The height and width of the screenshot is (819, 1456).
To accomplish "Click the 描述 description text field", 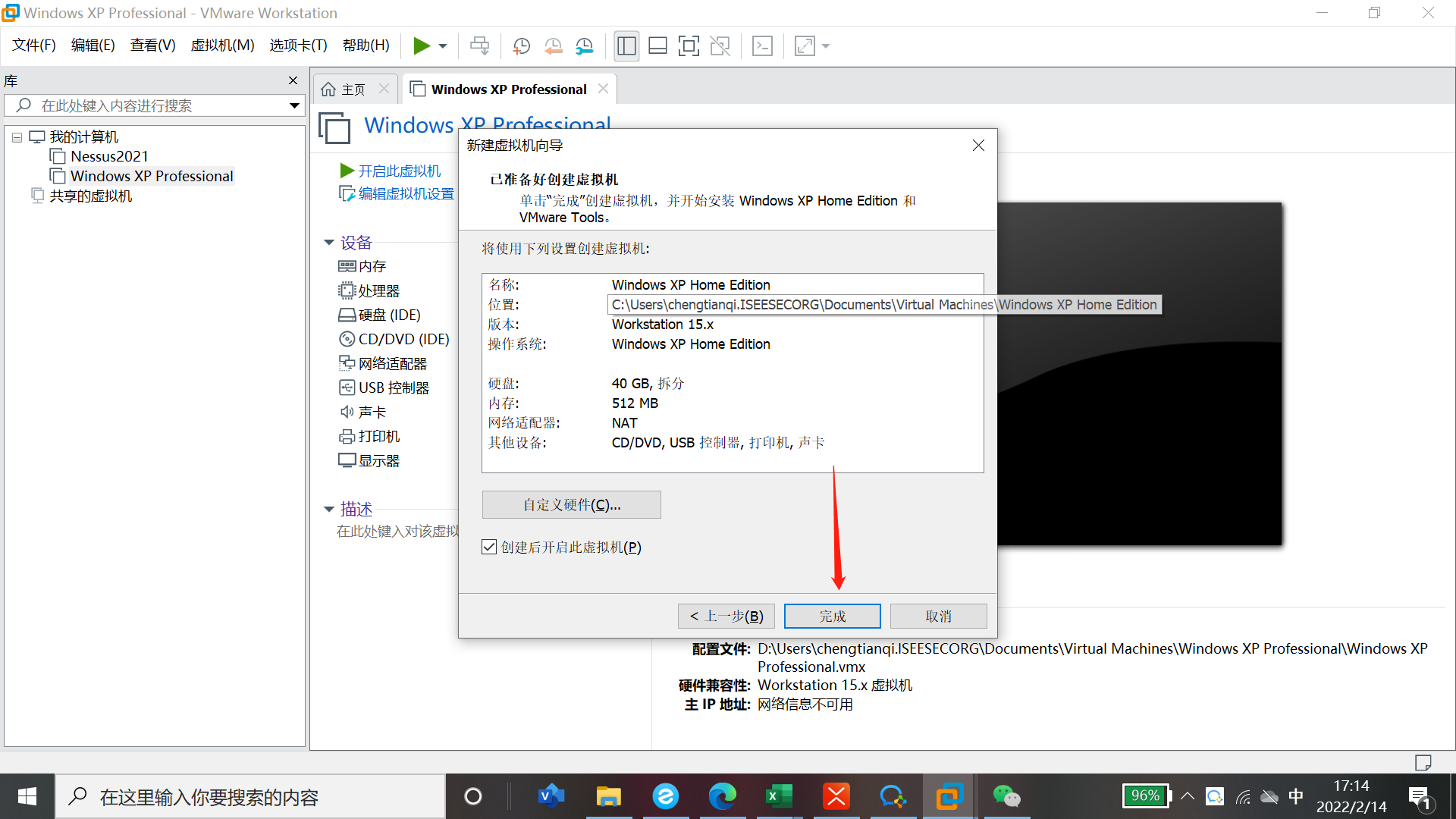I will (x=397, y=531).
